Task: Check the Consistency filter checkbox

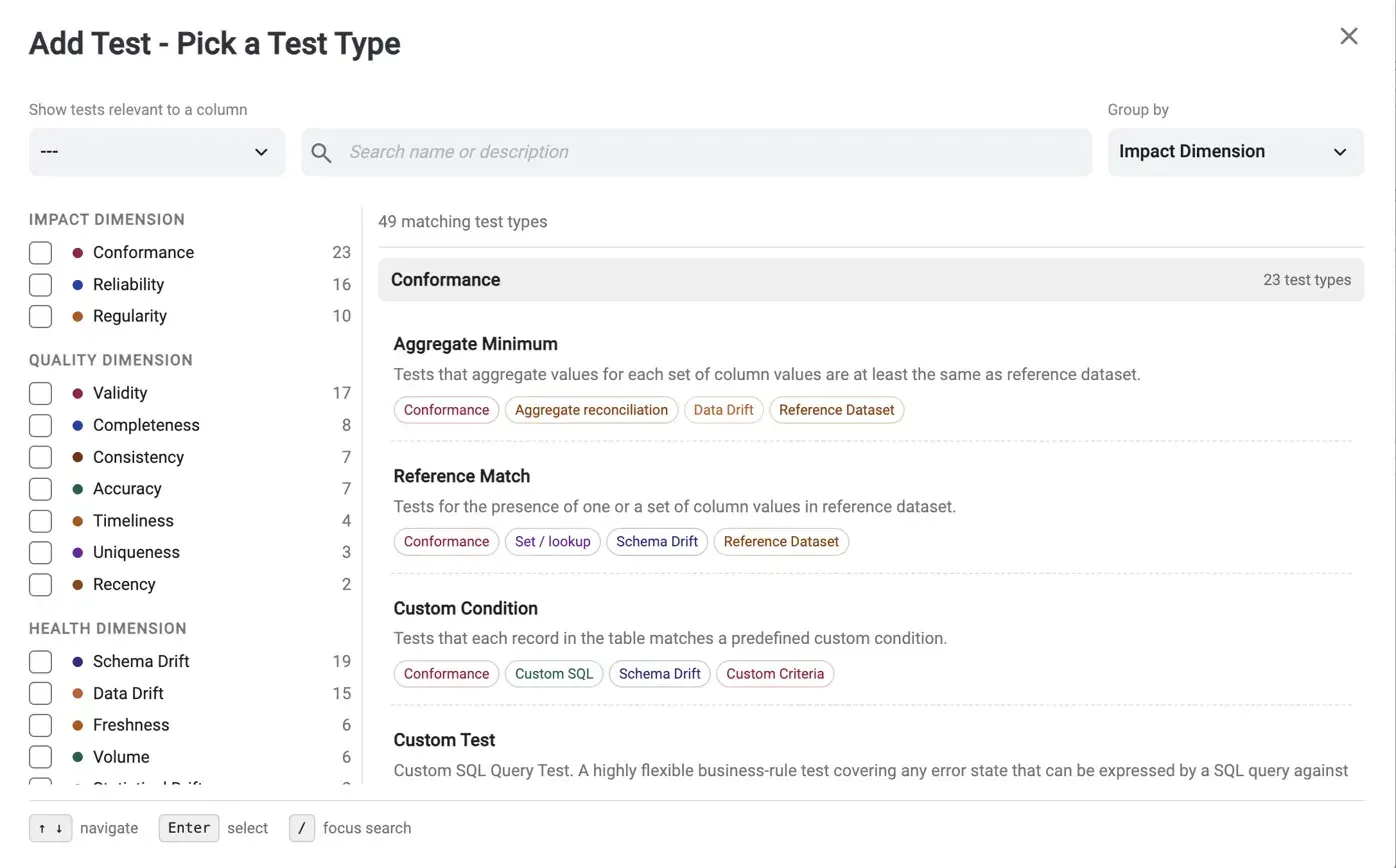Action: [x=40, y=457]
